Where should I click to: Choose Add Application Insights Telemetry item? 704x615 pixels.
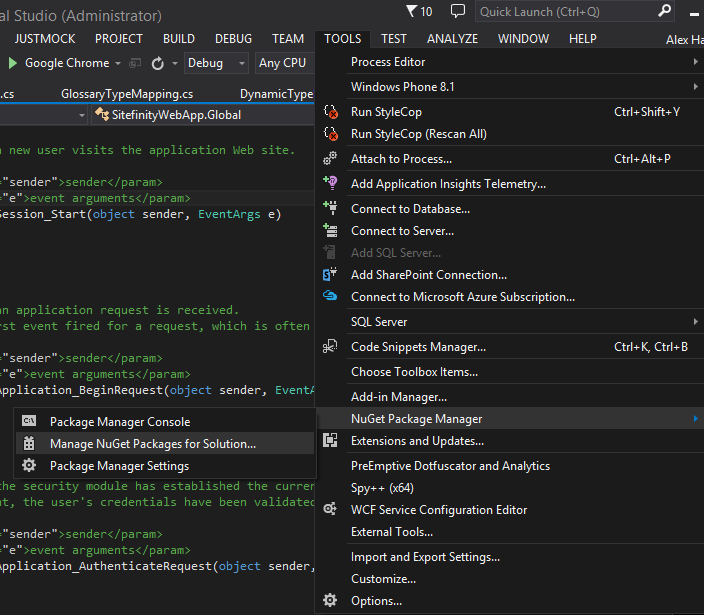(x=510, y=184)
